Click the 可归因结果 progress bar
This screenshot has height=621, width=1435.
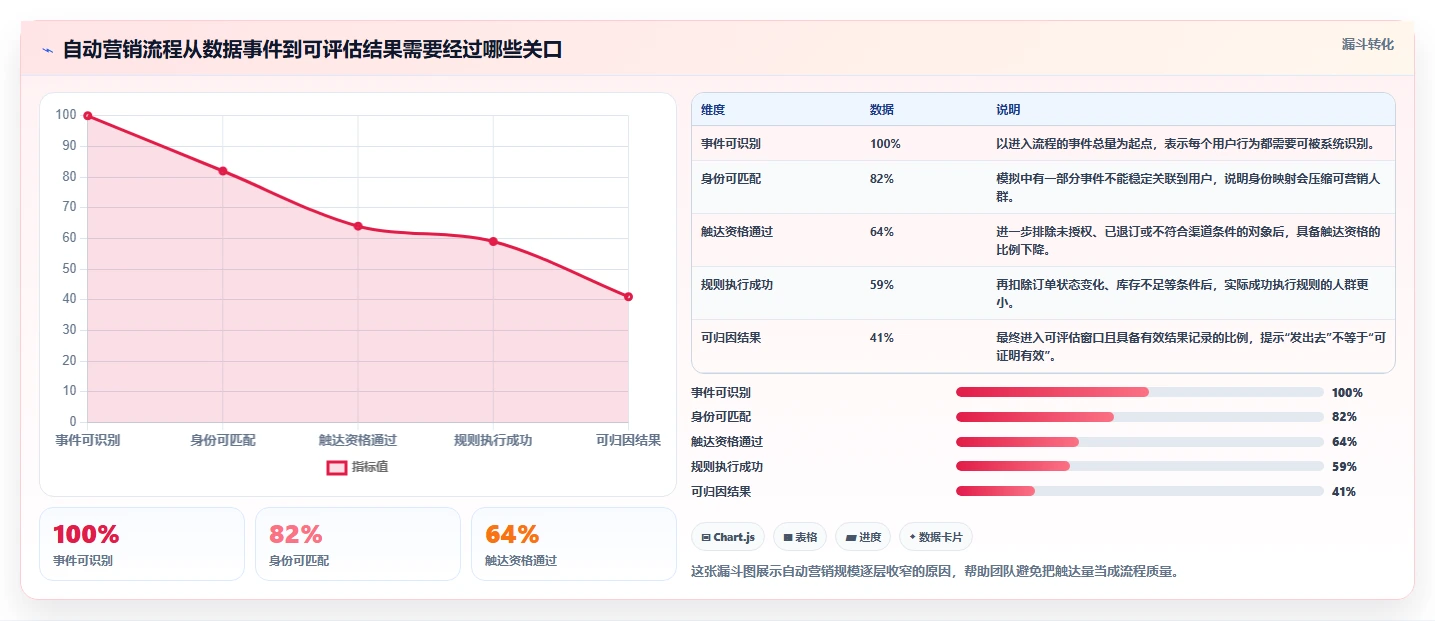click(1139, 491)
